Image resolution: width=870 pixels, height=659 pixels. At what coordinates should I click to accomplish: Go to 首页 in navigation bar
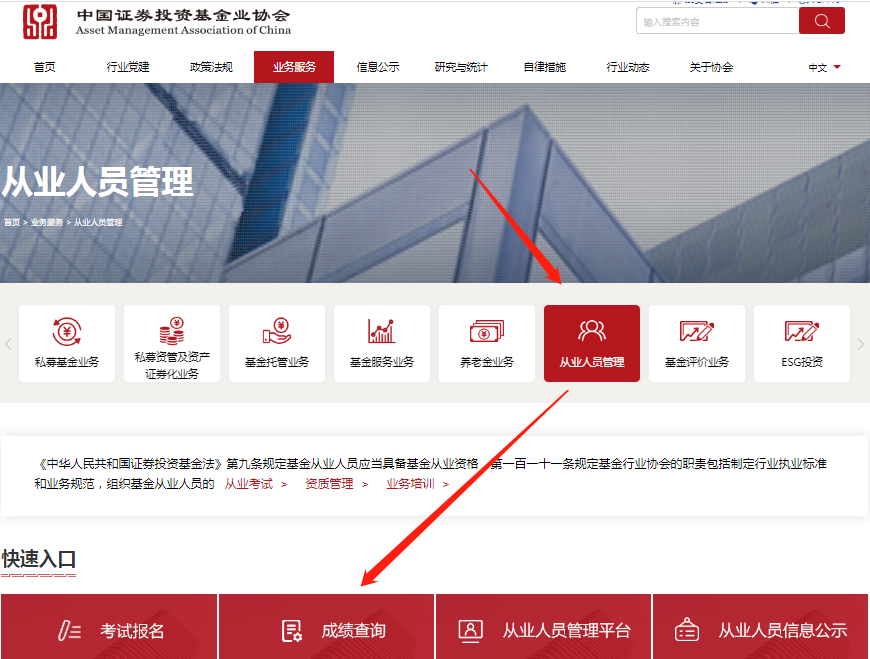pyautogui.click(x=44, y=67)
